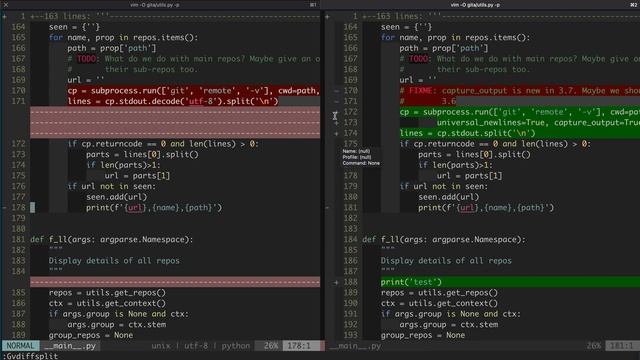640x360 pixels.
Task: Close the left terminal tab
Action: (6, 5)
